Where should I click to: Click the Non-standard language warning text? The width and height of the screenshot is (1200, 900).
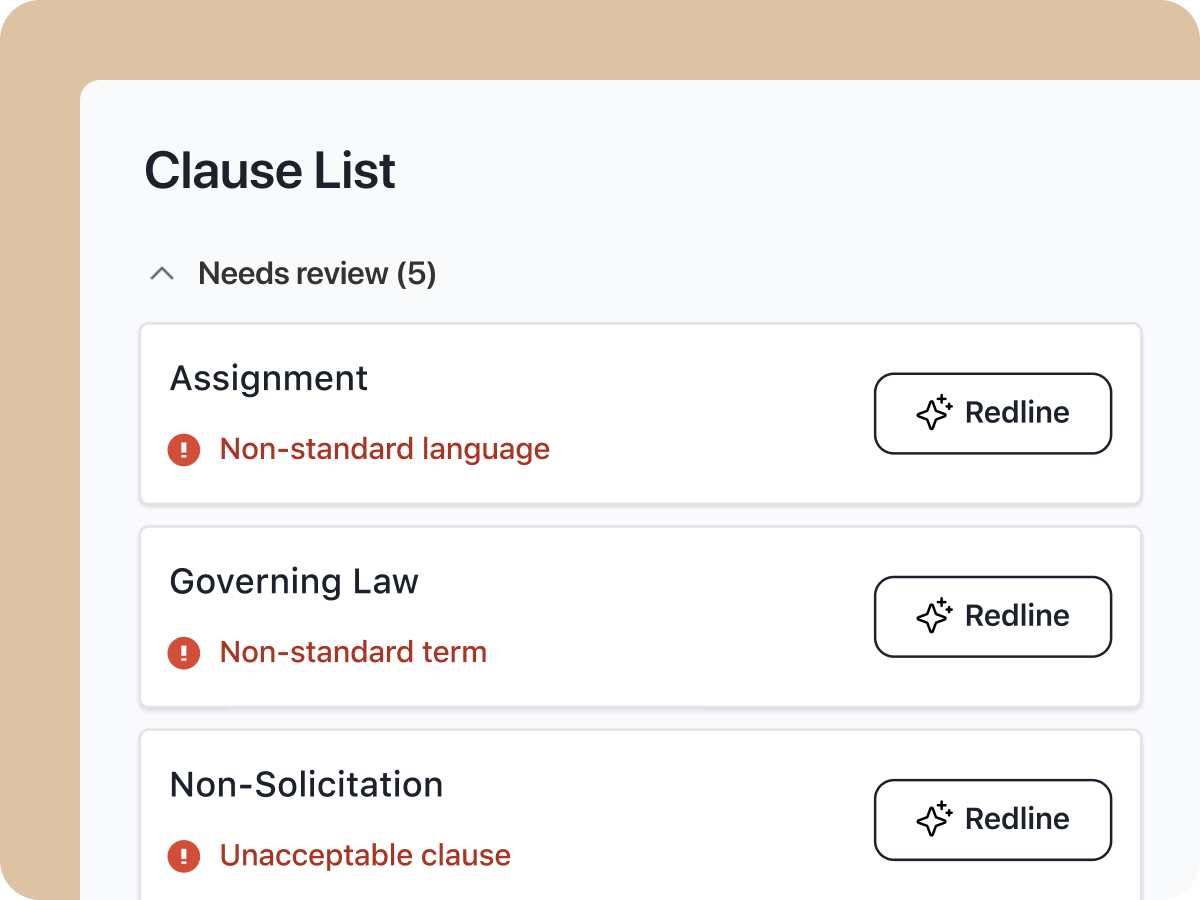click(x=384, y=450)
